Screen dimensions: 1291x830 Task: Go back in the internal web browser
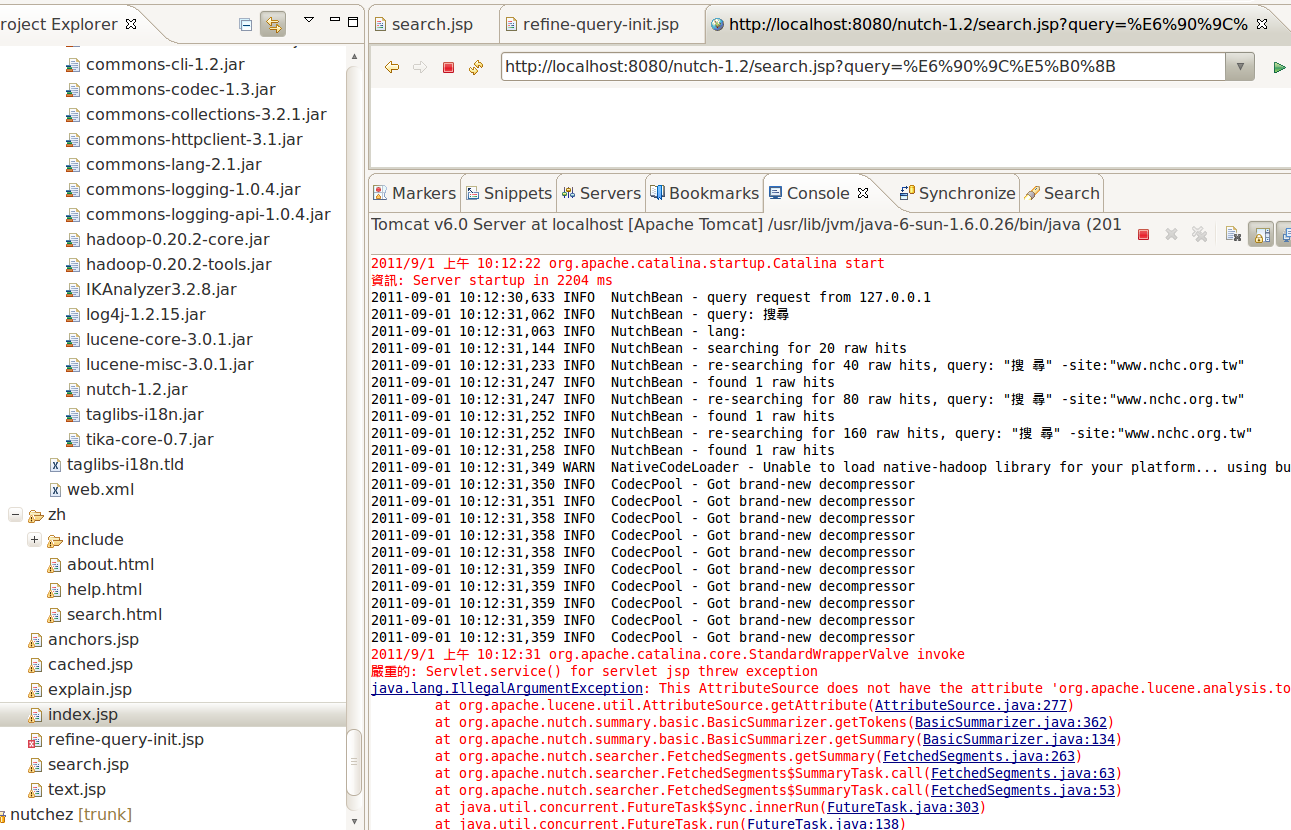point(392,67)
